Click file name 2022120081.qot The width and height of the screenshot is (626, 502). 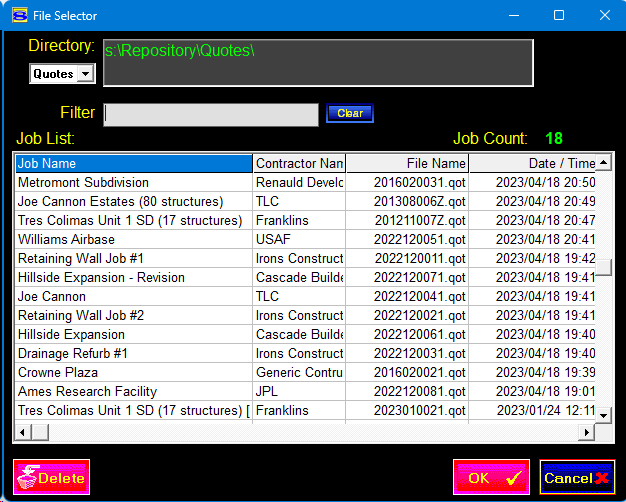click(x=407, y=391)
